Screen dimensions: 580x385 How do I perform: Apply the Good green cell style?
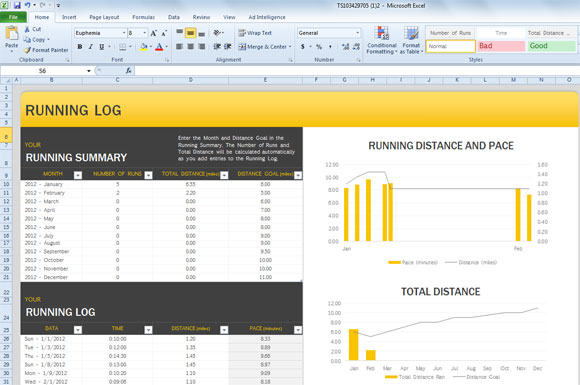click(551, 46)
